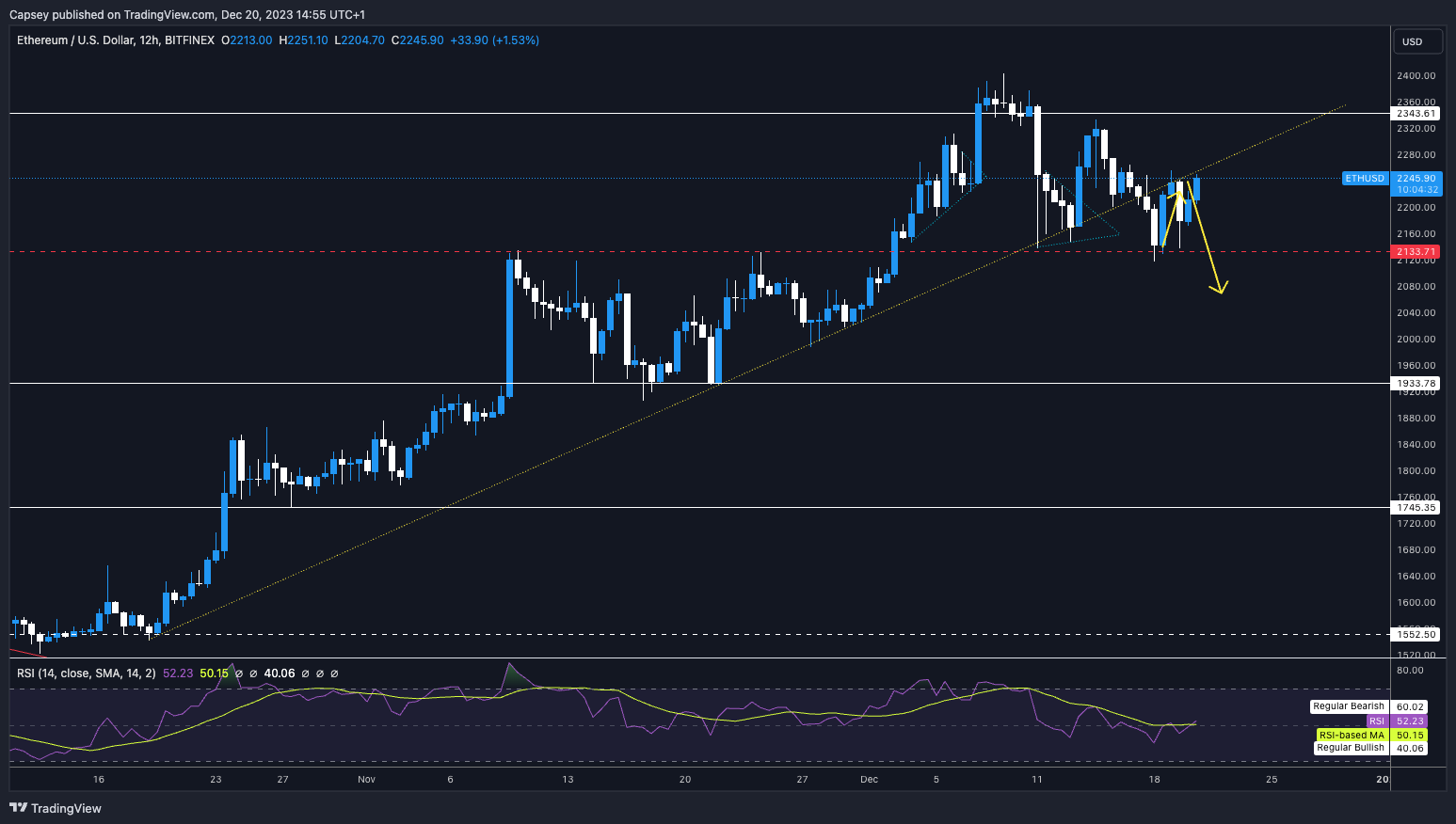Click the open value O2213.00
Screen dimensions: 1456x824
tap(247, 40)
